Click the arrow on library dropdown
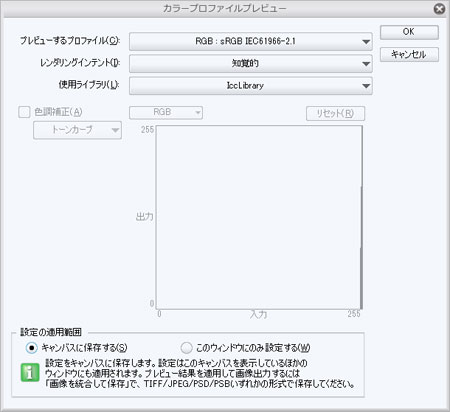 (366, 86)
